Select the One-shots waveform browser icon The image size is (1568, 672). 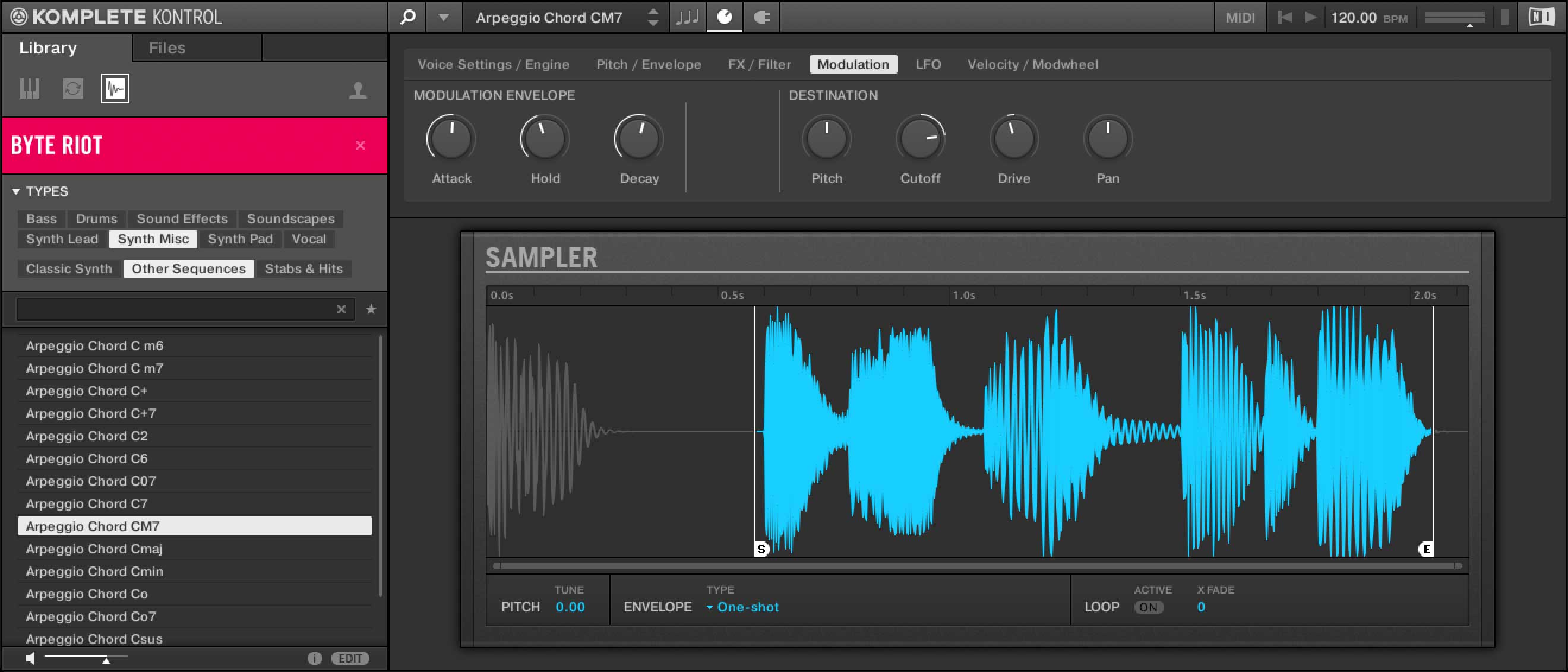(115, 89)
